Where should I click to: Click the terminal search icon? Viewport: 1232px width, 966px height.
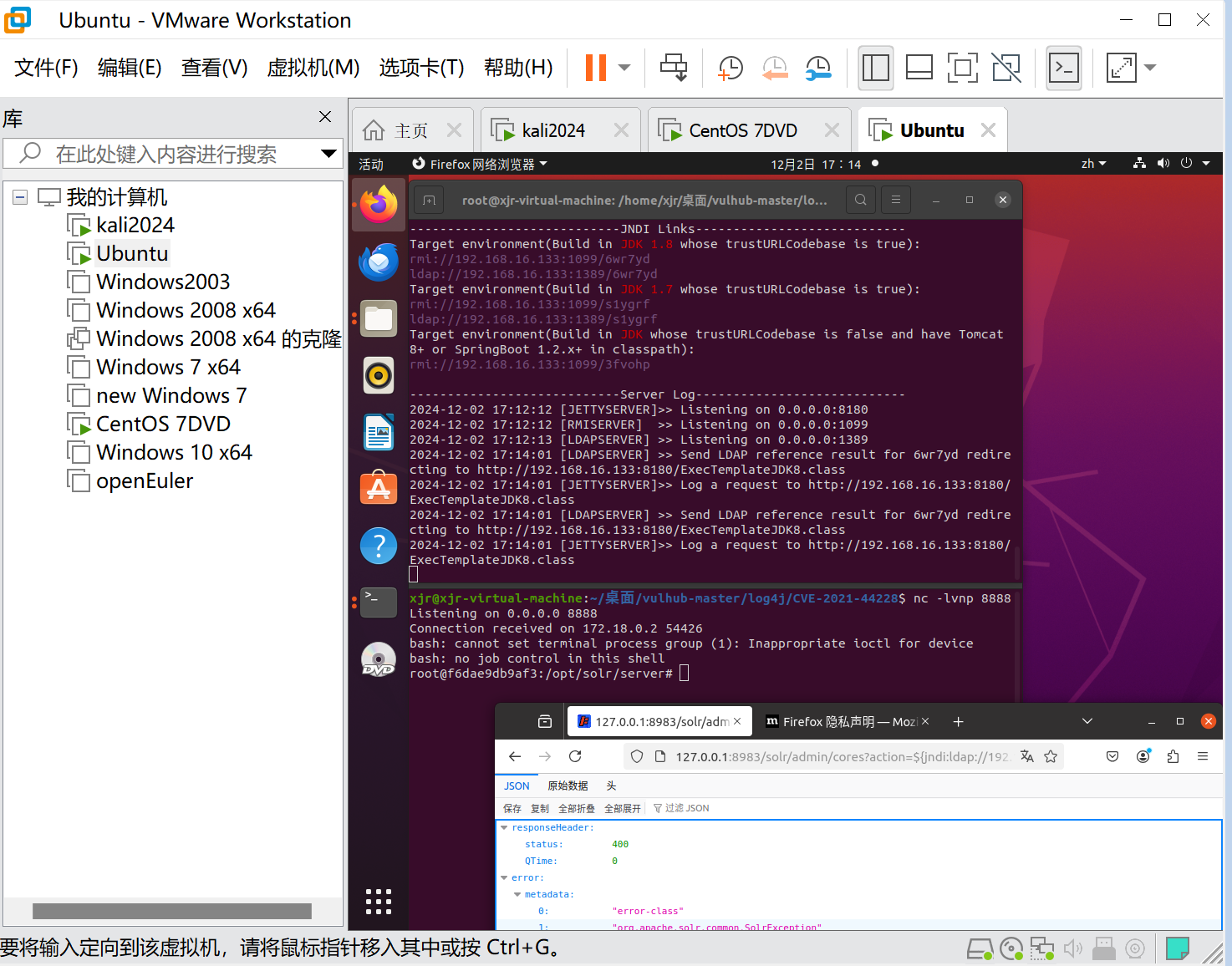[x=861, y=200]
